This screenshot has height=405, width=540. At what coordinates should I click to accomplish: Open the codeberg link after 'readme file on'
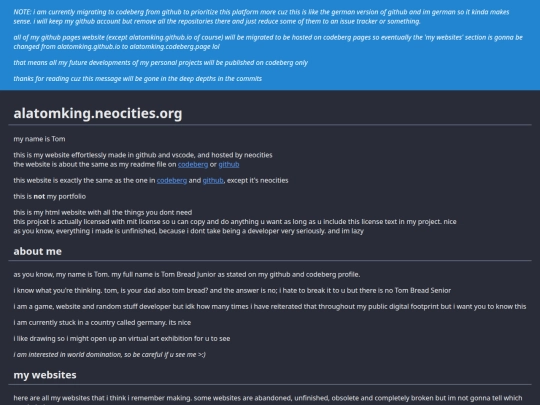point(193,165)
